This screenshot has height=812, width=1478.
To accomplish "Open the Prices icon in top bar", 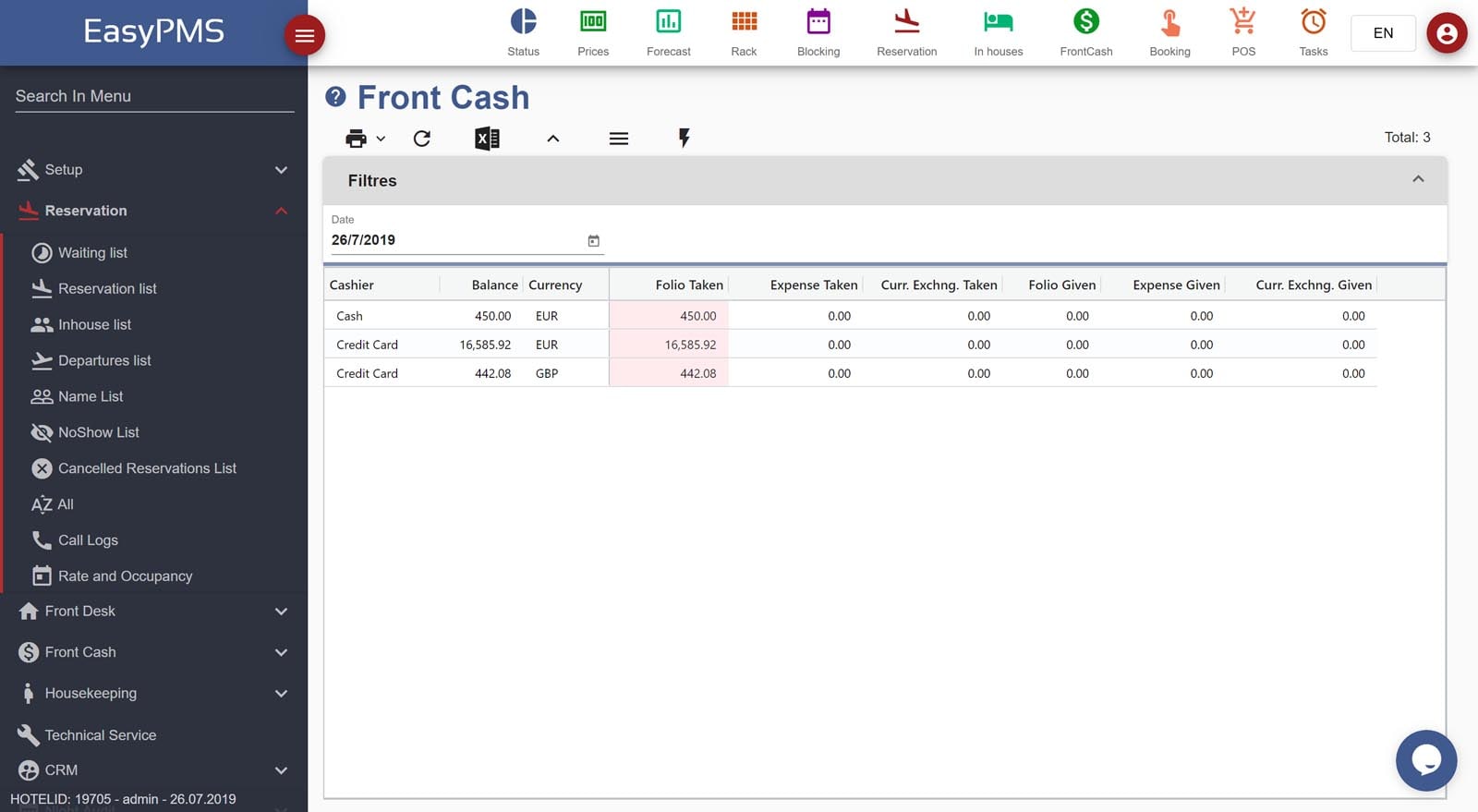I will (x=593, y=21).
